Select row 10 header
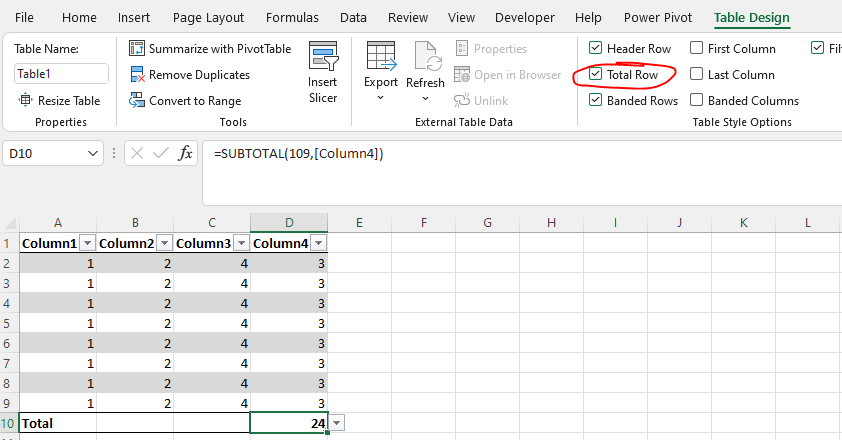The height and width of the screenshot is (440, 842). point(8,423)
